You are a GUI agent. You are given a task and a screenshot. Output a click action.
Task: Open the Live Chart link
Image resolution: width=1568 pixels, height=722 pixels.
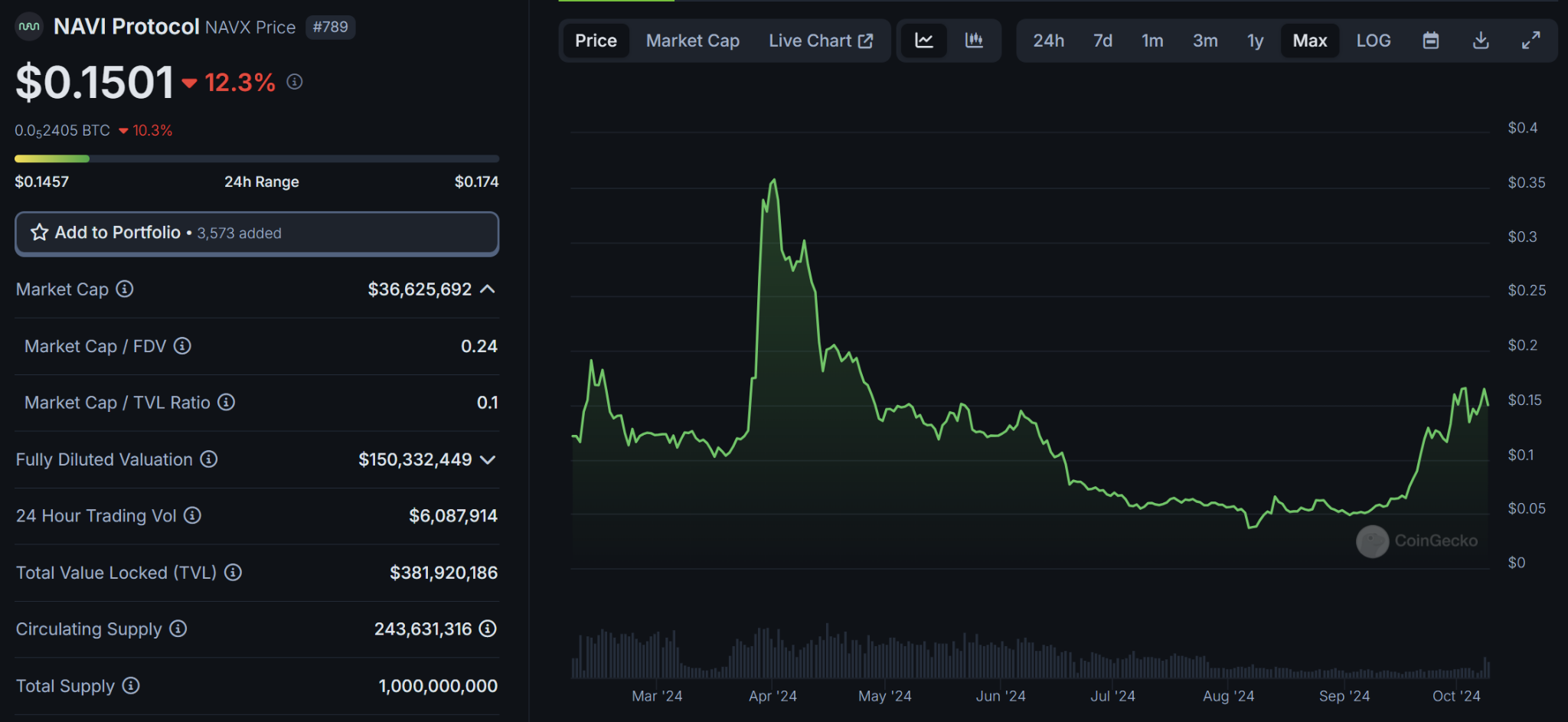click(820, 41)
